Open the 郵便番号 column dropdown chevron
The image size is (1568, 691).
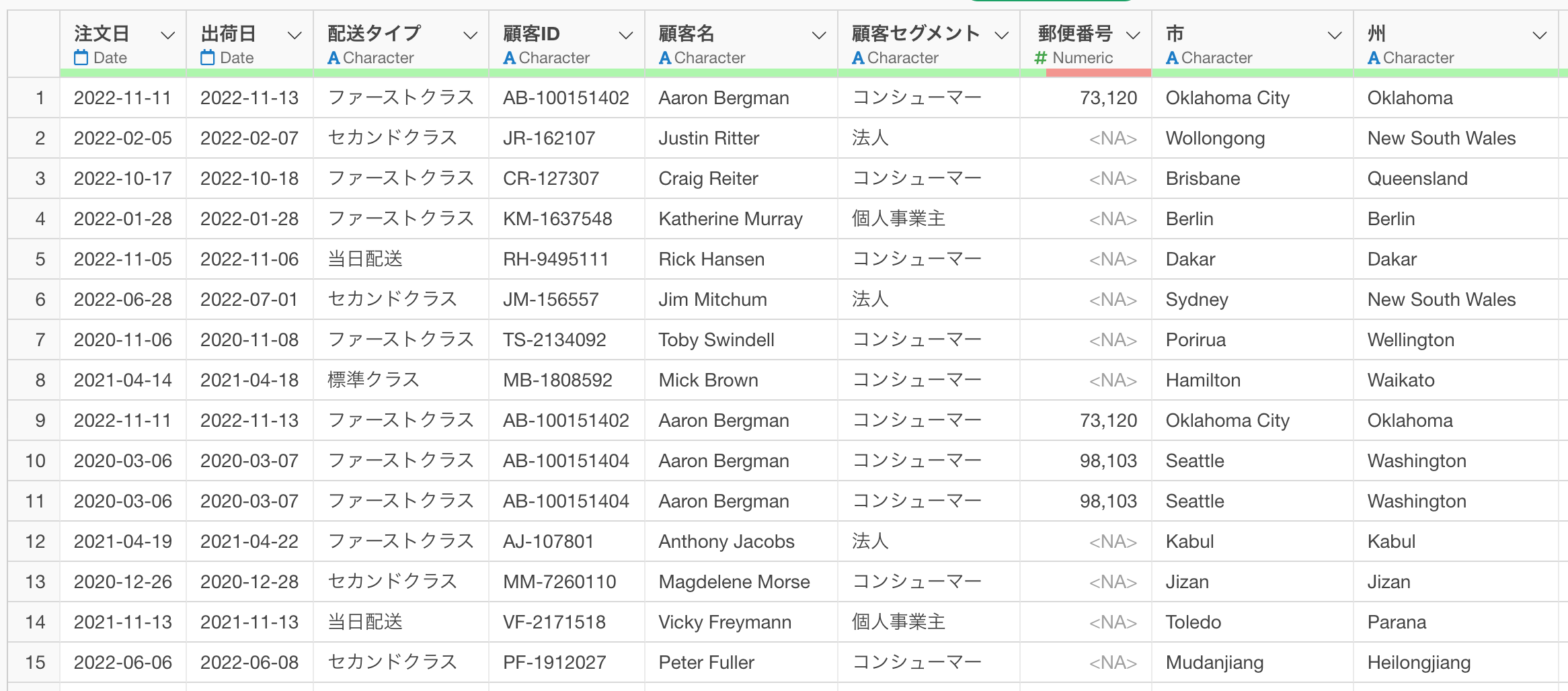click(1133, 35)
